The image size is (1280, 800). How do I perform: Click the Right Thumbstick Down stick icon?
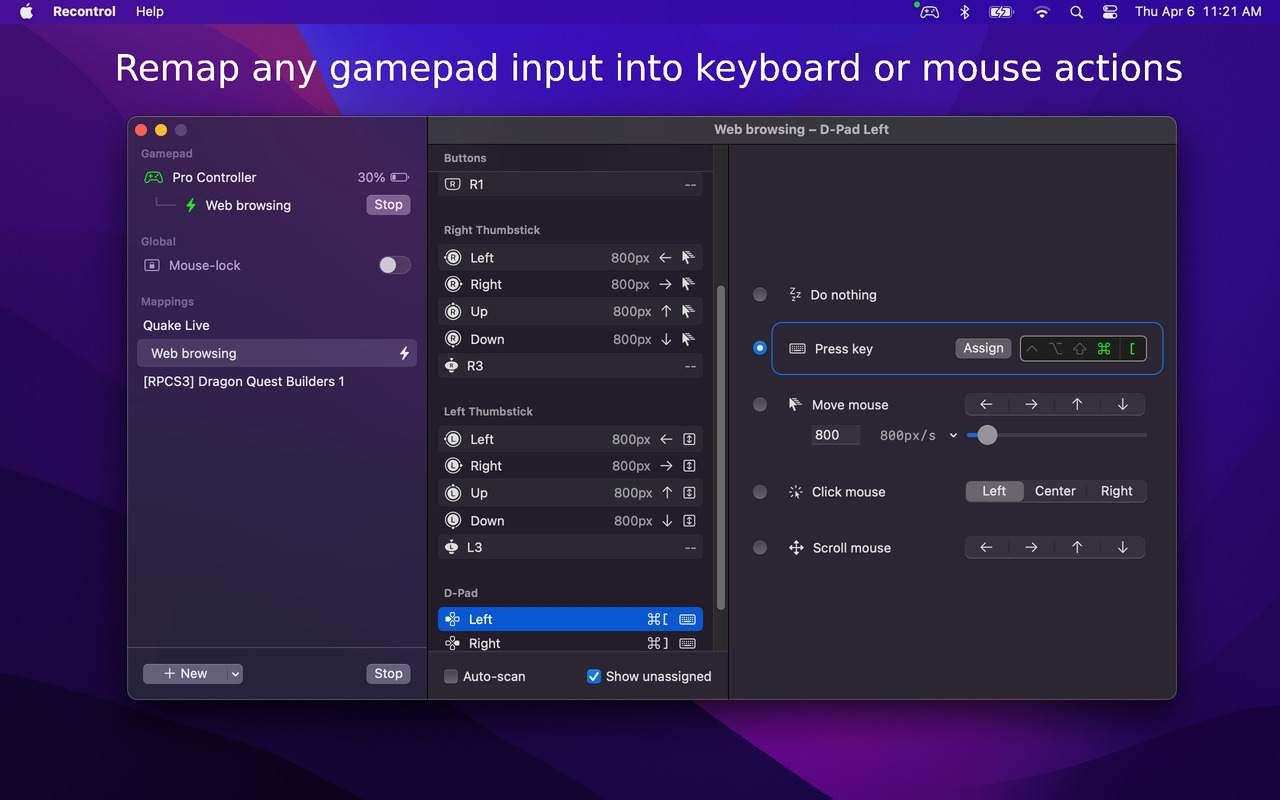pos(453,339)
